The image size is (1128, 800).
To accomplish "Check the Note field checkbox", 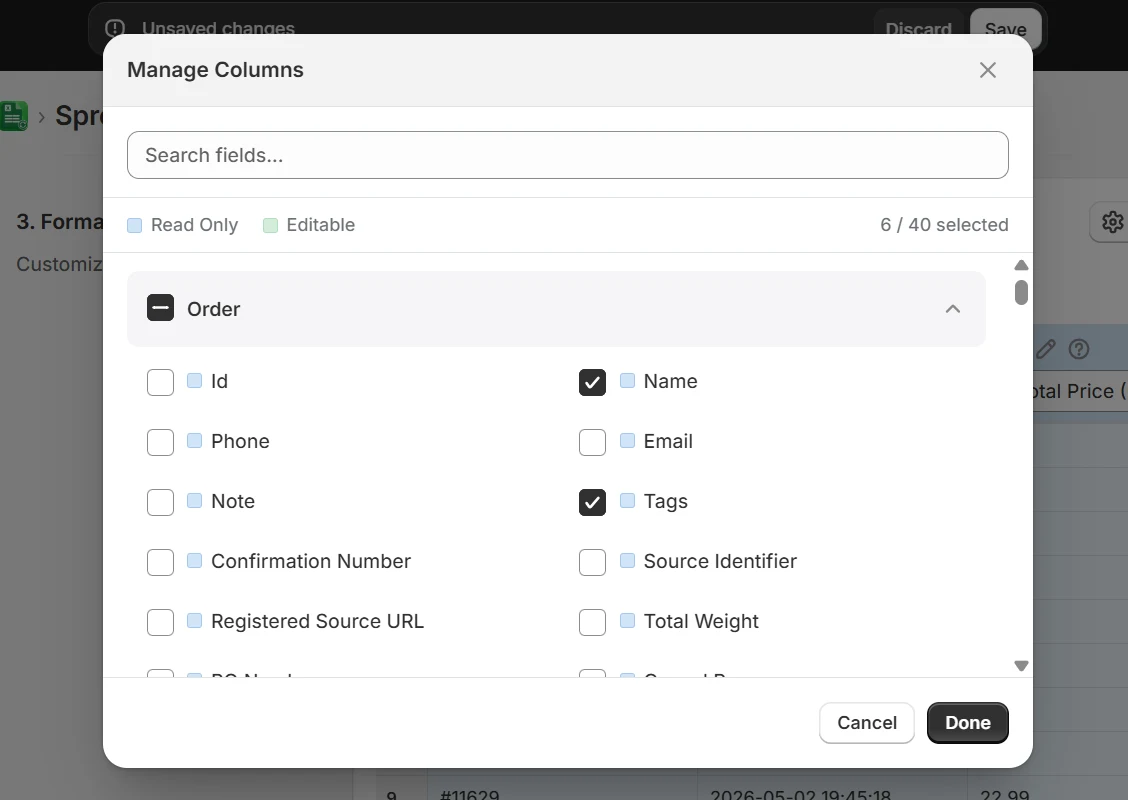I will (x=160, y=502).
